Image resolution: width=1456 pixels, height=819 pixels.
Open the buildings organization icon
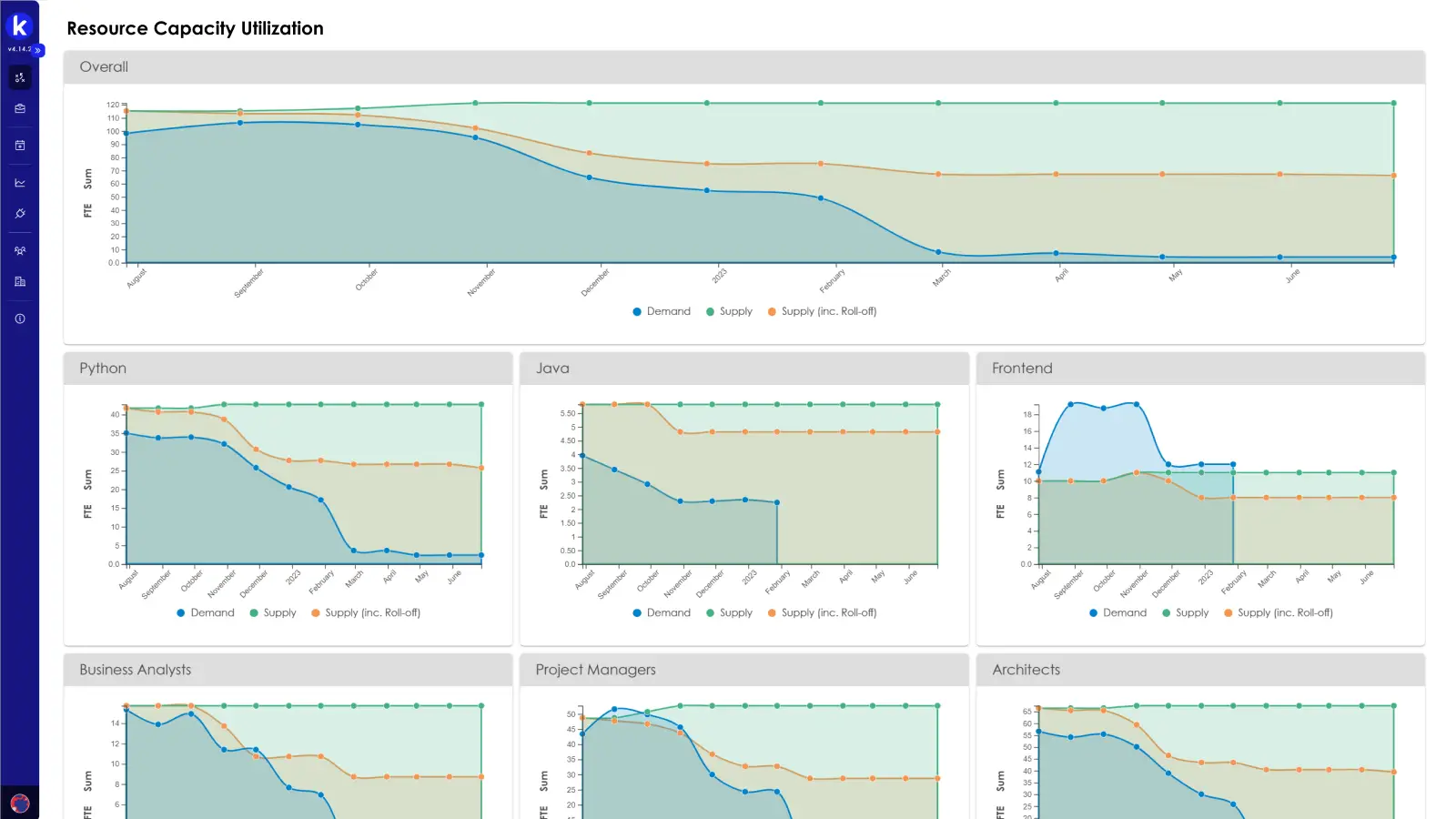point(20,282)
